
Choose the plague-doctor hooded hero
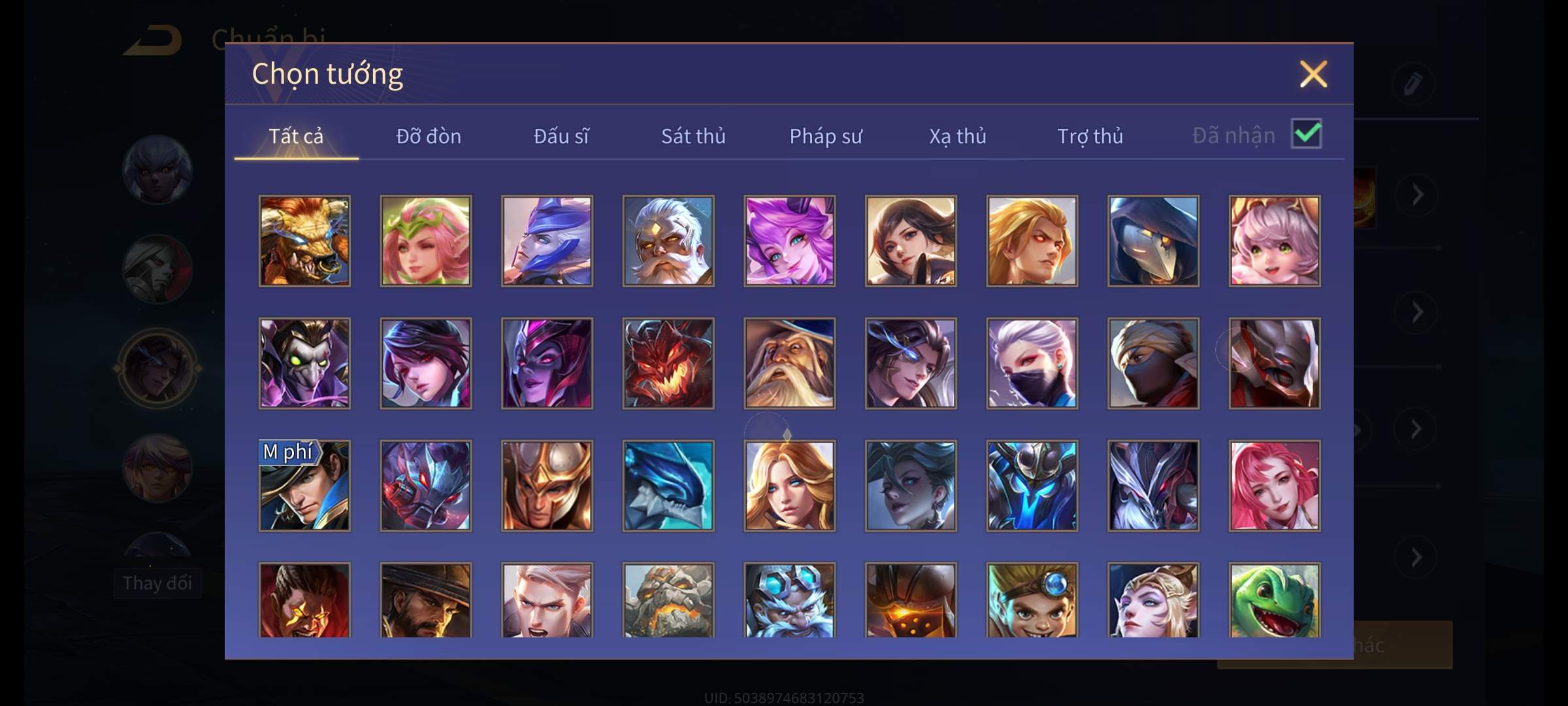pyautogui.click(x=1153, y=241)
